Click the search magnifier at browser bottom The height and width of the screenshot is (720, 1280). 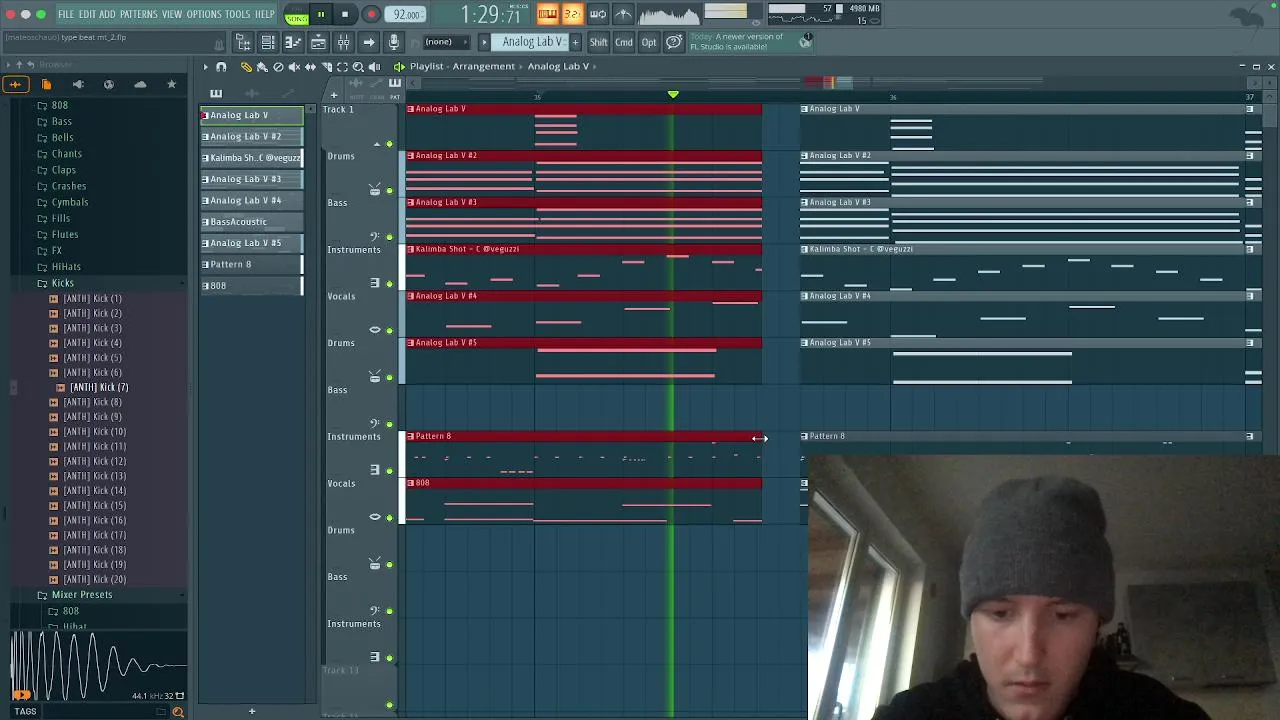pyautogui.click(x=178, y=712)
